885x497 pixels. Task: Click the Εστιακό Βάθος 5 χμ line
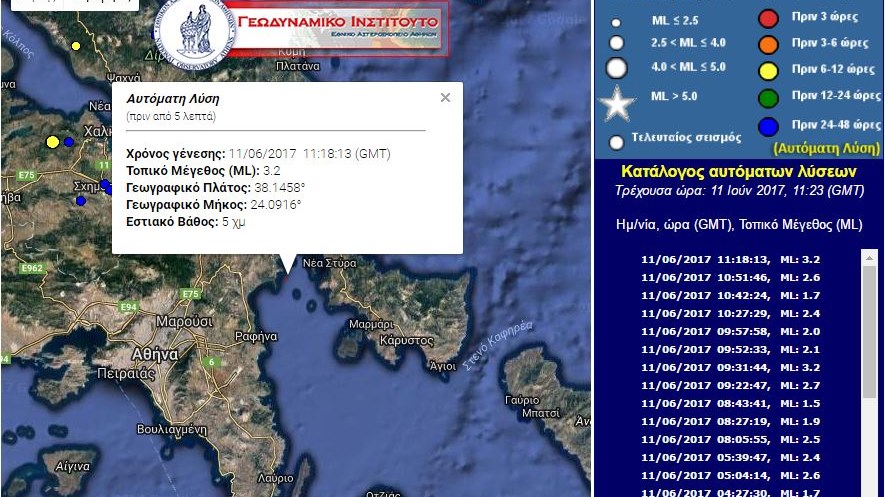click(186, 222)
